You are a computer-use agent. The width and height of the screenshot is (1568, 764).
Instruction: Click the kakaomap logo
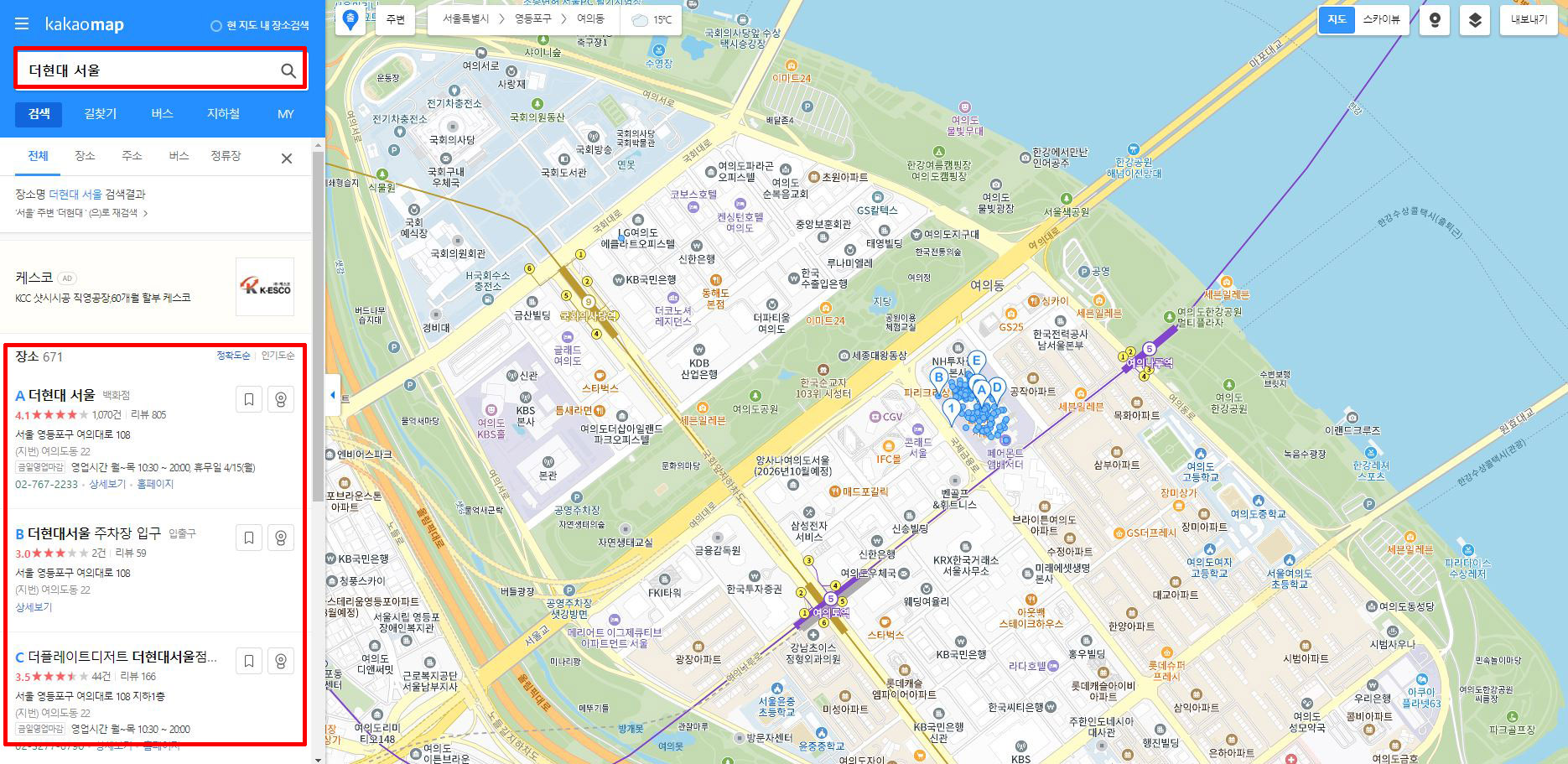click(85, 24)
